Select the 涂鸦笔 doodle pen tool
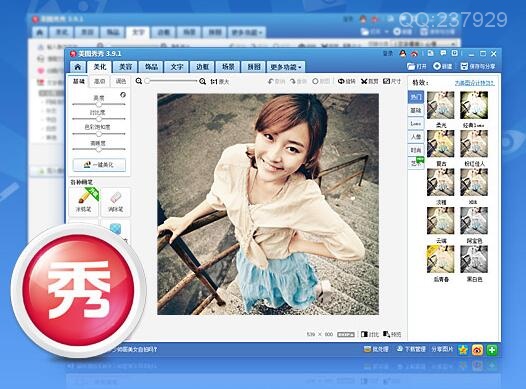The height and width of the screenshot is (389, 526). click(x=84, y=202)
